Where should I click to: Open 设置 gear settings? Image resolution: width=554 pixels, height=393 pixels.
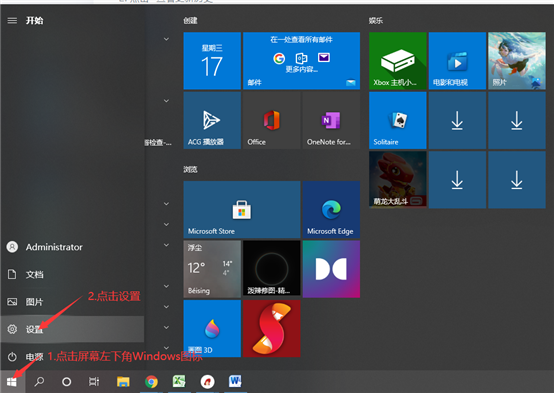pos(72,329)
